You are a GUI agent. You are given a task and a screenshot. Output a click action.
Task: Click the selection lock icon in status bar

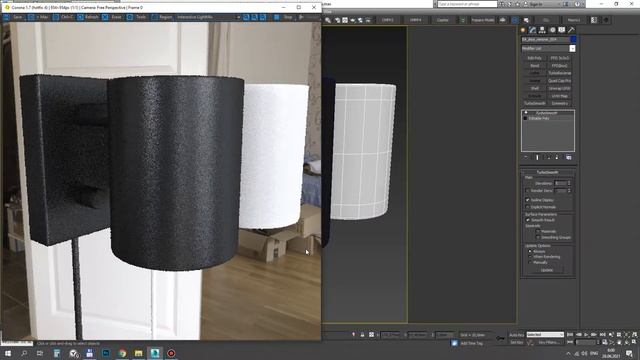[362, 335]
